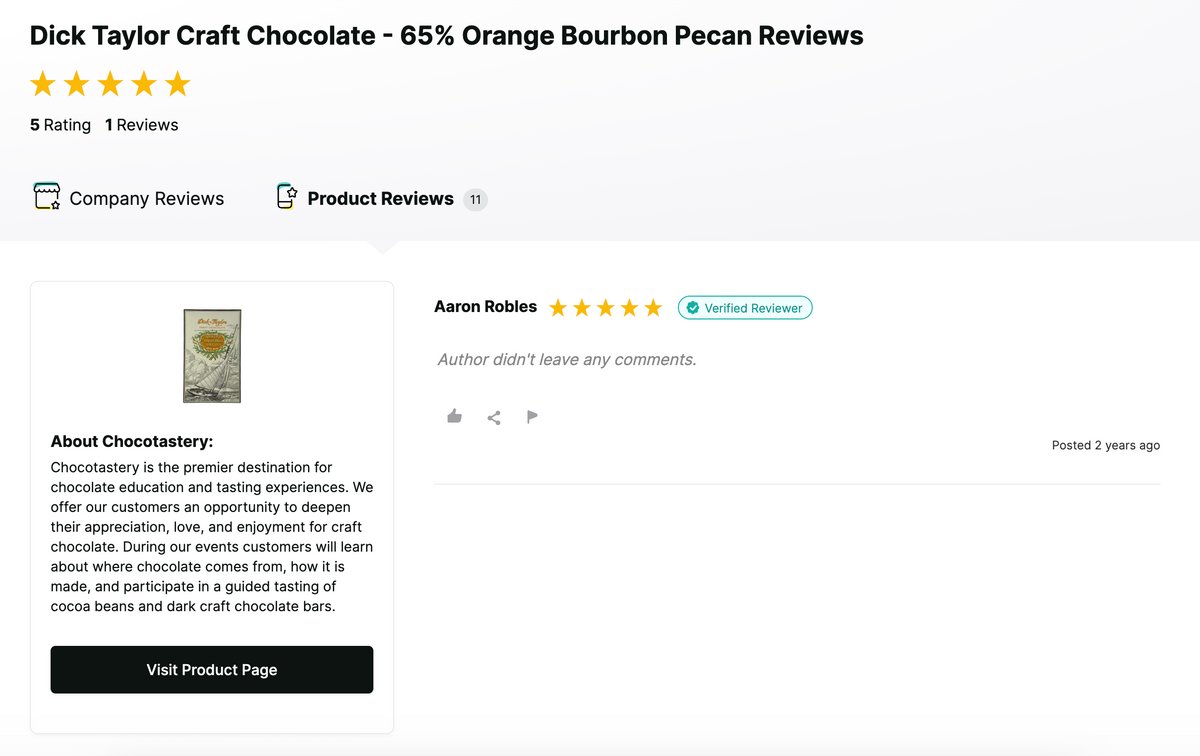
Task: Flag Aaron Robles' review as inappropriate
Action: pos(532,416)
